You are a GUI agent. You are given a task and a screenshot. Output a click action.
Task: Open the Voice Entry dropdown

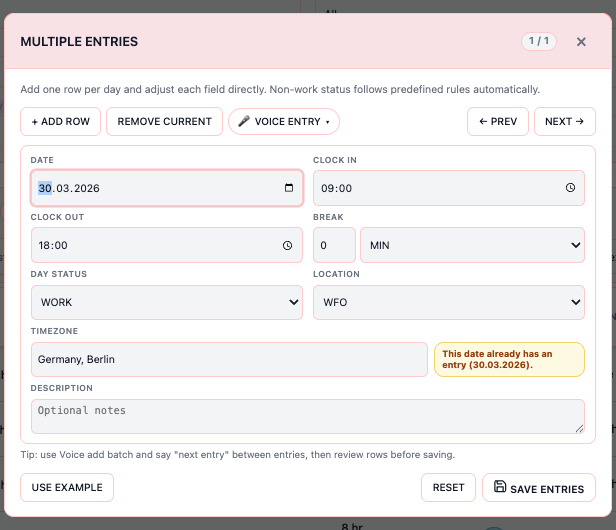[284, 122]
